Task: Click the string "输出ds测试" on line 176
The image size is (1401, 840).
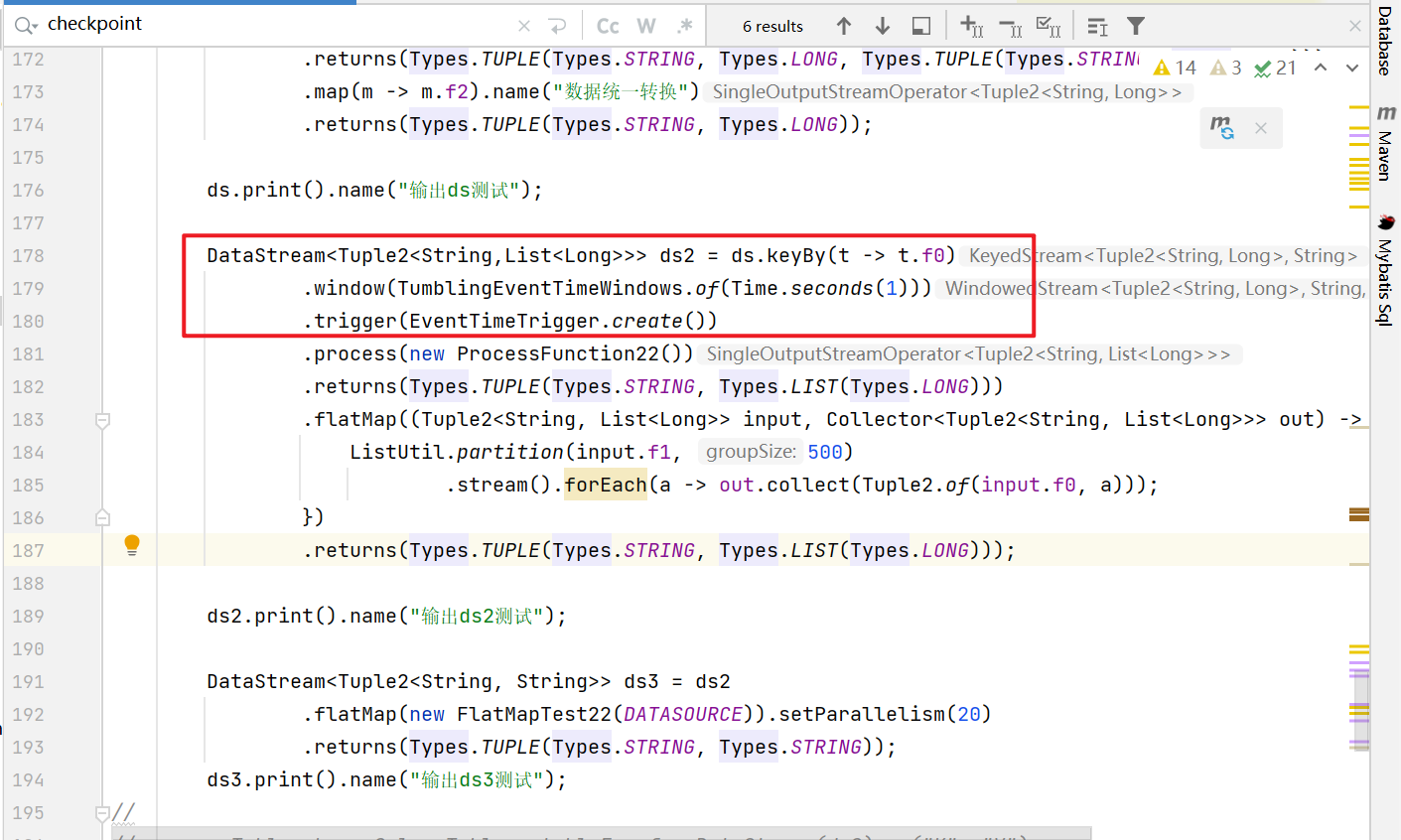Action: pos(459,190)
